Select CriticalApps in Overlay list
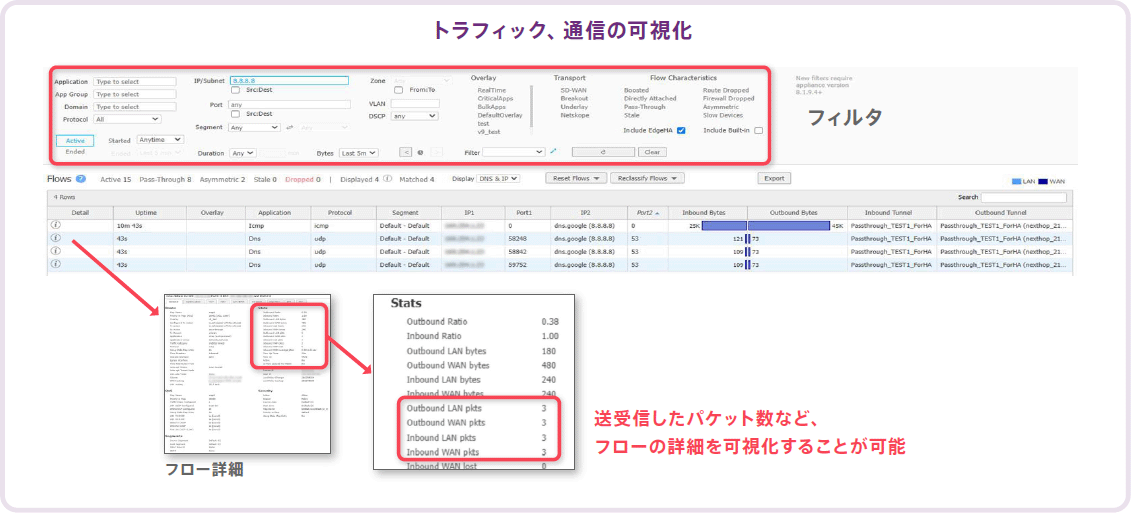Screen dimensions: 1131x513 click(496, 98)
